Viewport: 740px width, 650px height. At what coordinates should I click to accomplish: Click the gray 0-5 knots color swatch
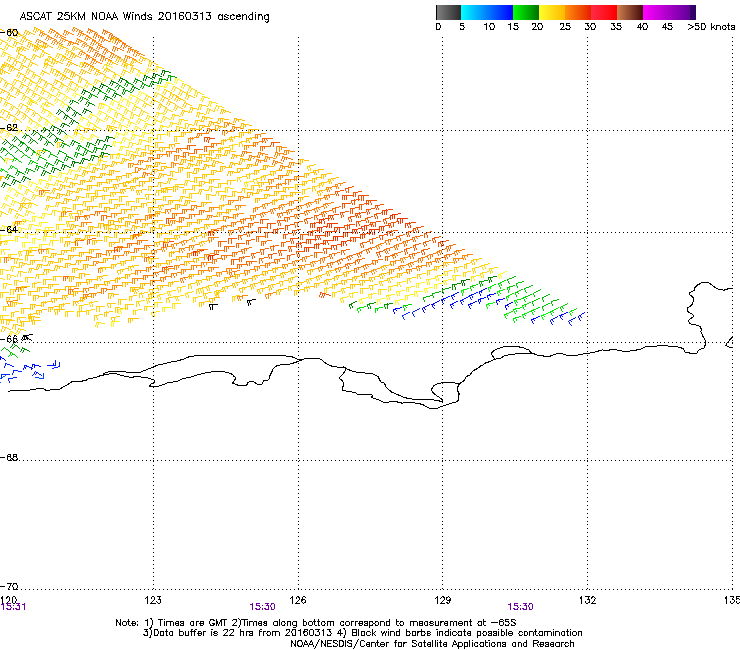448,12
